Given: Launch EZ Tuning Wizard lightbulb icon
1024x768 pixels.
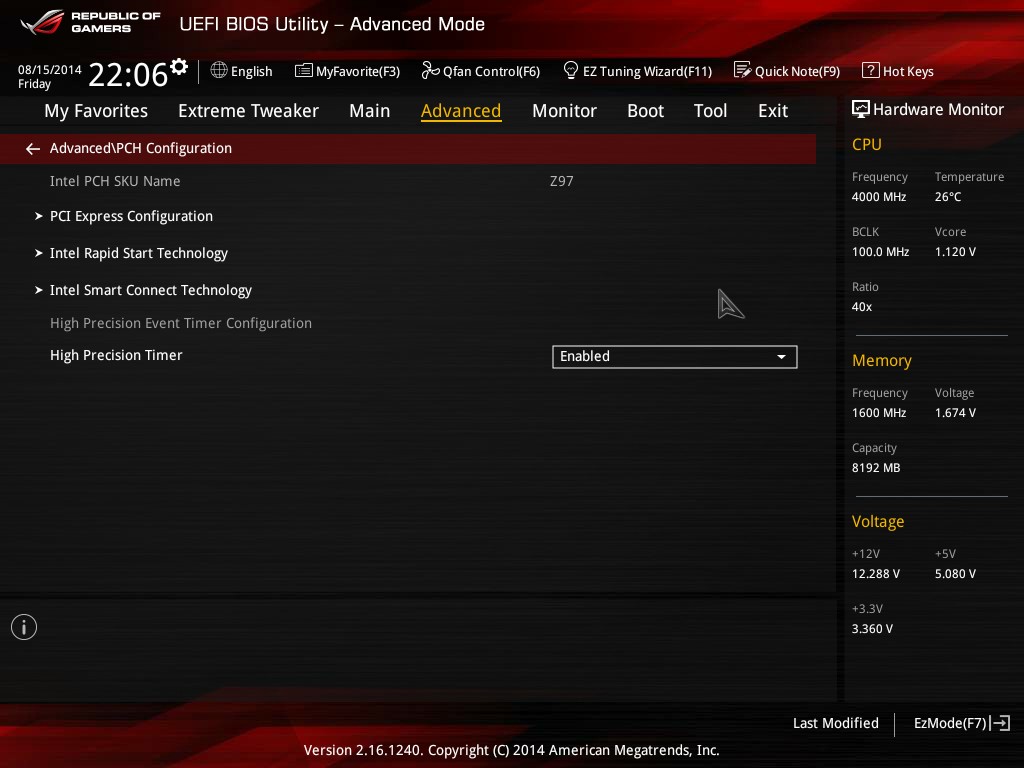Looking at the screenshot, I should (570, 71).
